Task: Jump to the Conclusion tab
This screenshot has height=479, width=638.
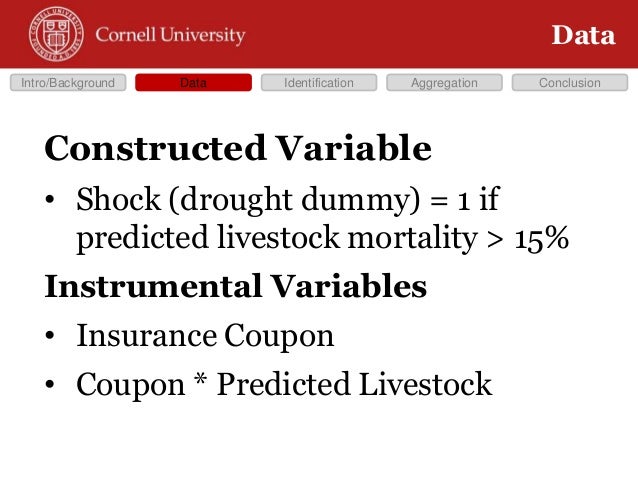Action: (570, 83)
